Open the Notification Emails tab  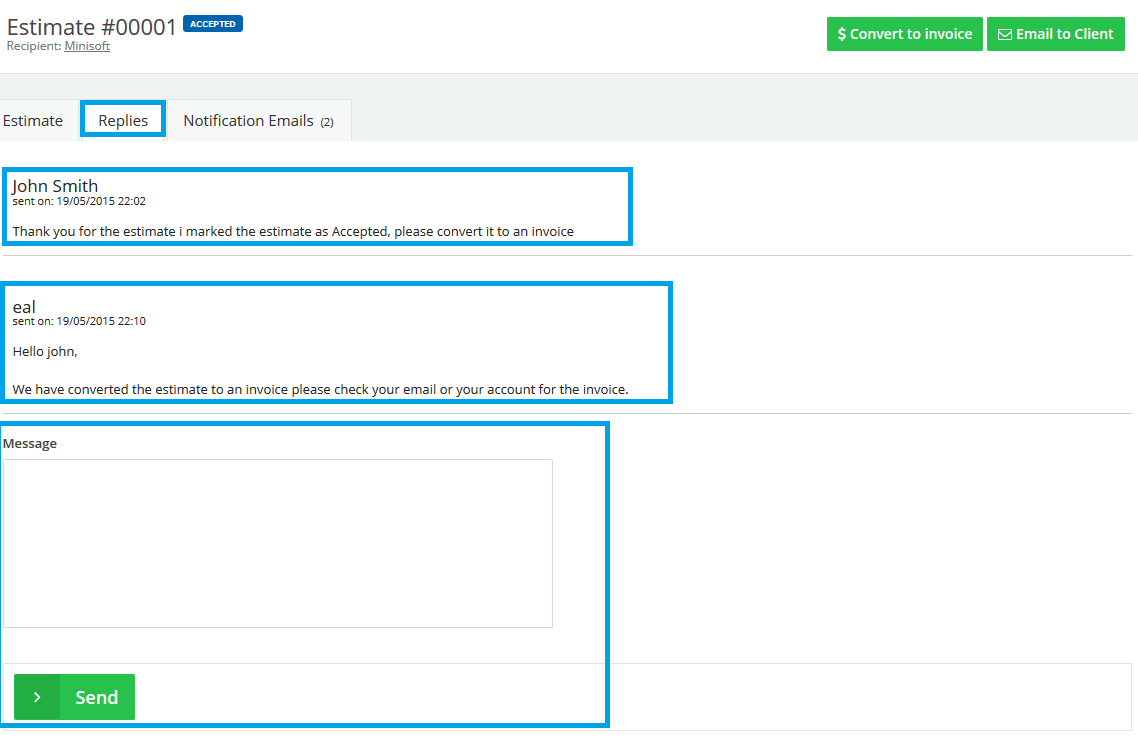[249, 121]
